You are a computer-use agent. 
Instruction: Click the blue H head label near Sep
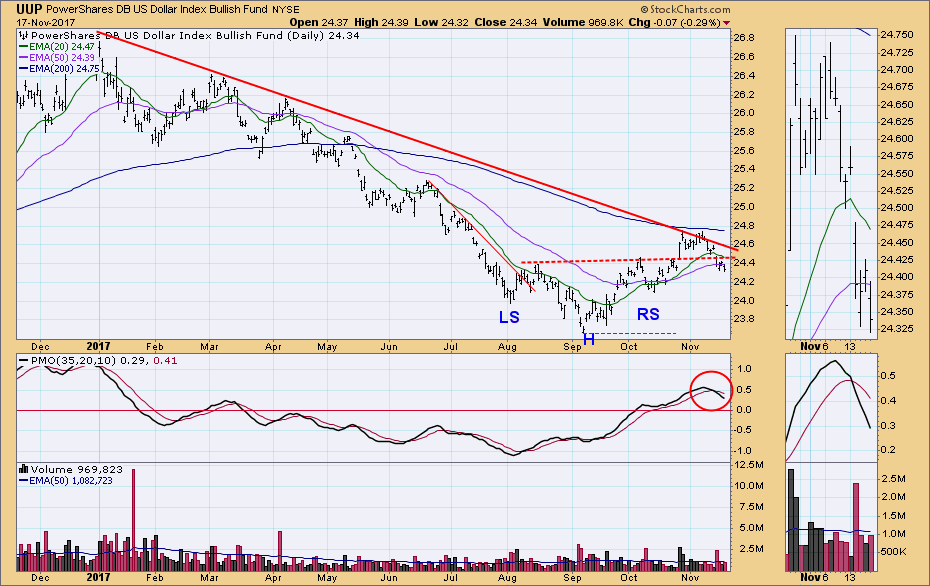click(x=588, y=339)
